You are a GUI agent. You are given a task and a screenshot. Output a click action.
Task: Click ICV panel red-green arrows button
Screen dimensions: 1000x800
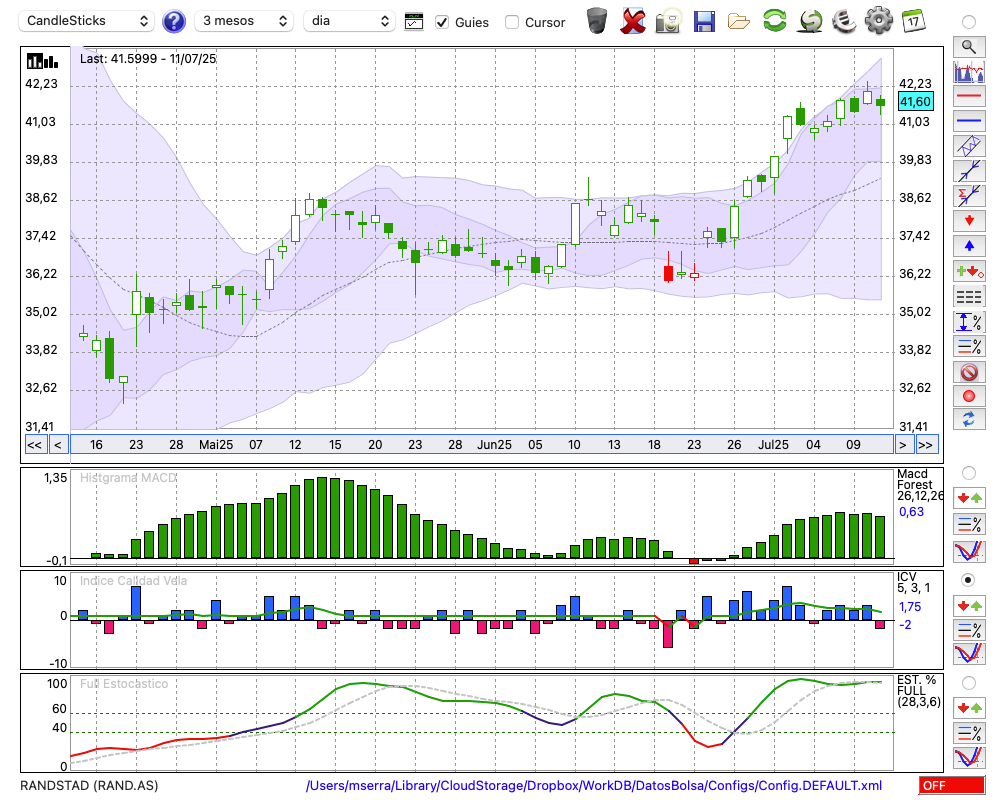click(x=969, y=605)
